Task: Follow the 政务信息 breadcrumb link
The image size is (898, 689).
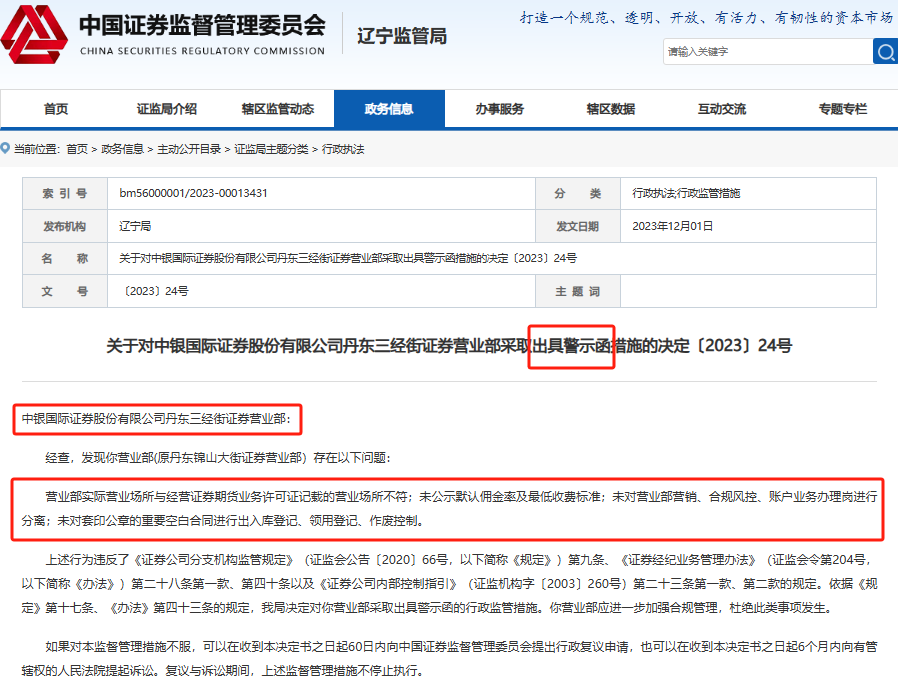Action: pyautogui.click(x=123, y=149)
